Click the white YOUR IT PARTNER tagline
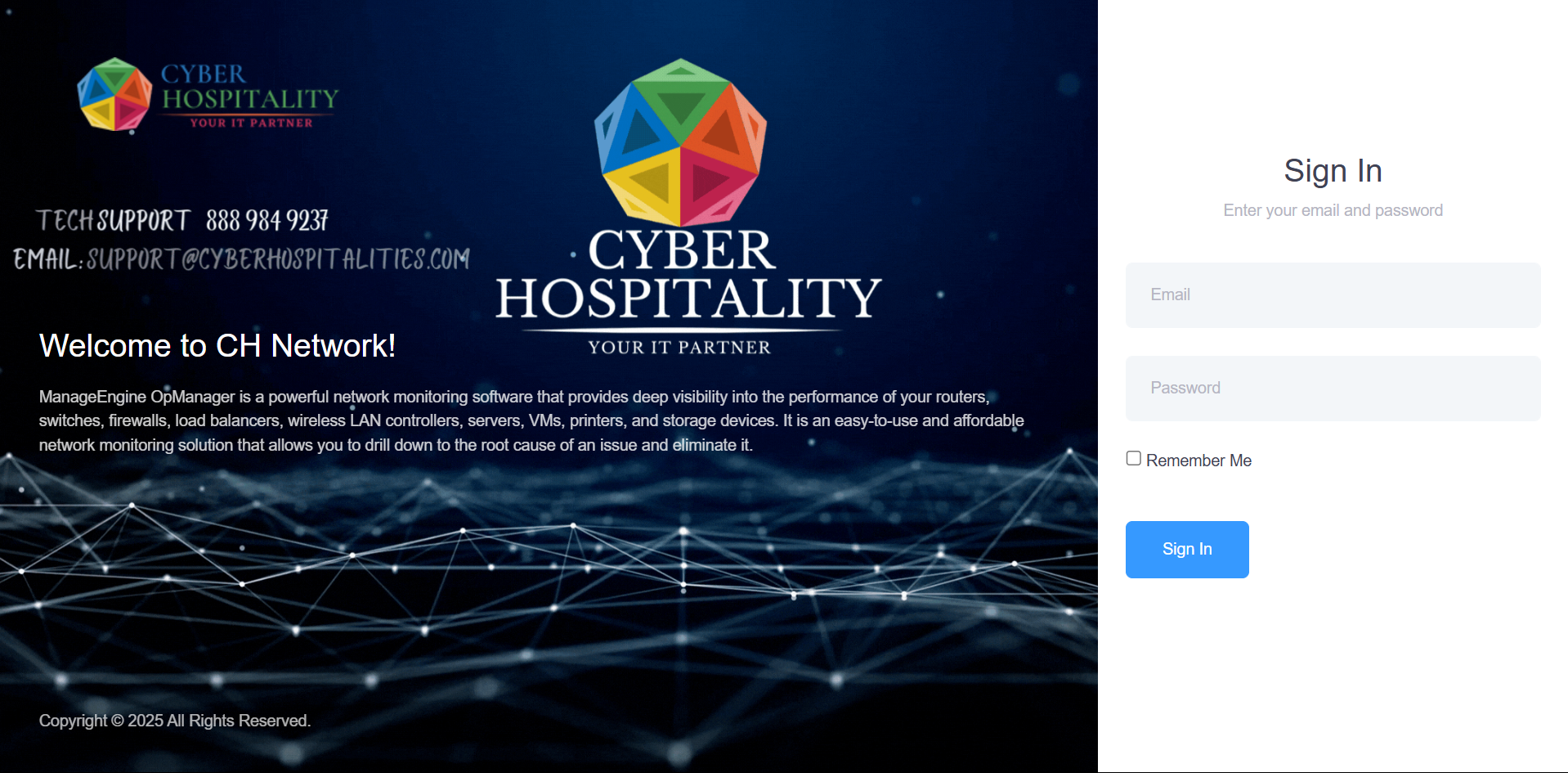The image size is (1568, 773). [679, 348]
